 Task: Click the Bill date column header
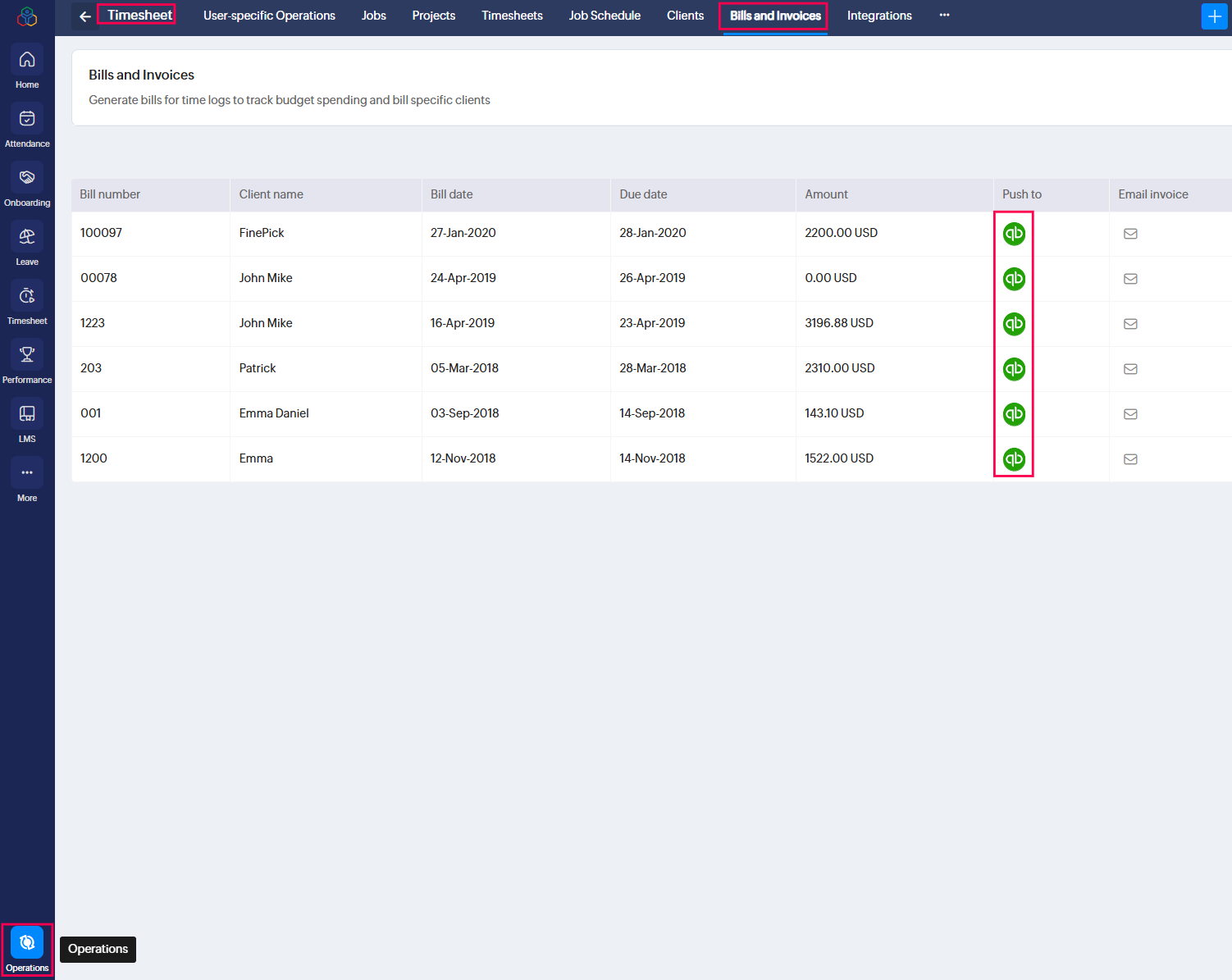452,194
